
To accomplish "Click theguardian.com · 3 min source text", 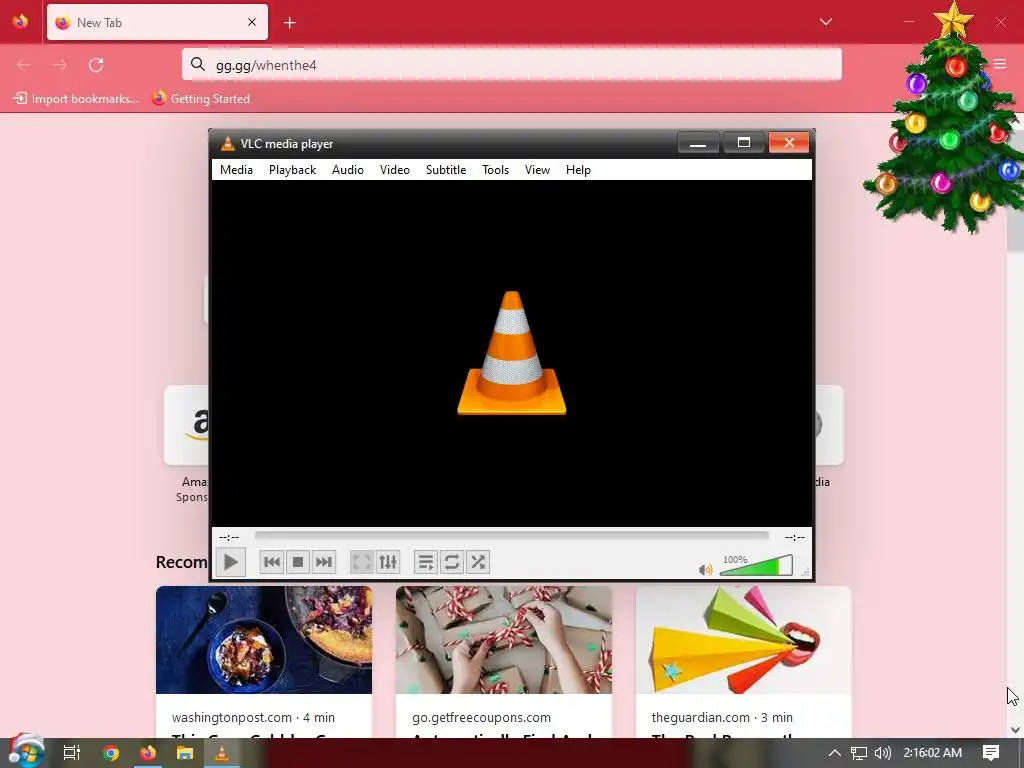I will (x=722, y=718).
